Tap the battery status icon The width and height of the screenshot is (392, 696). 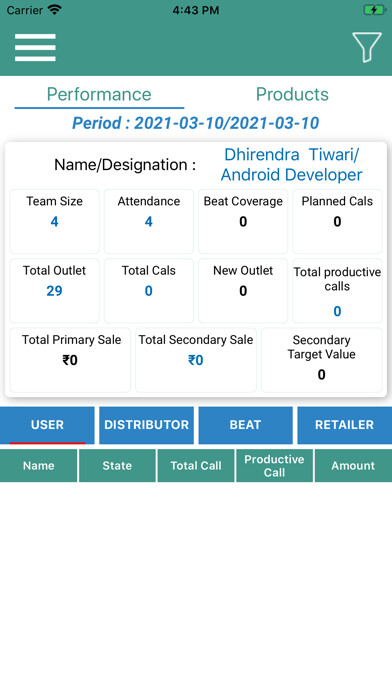tap(374, 10)
